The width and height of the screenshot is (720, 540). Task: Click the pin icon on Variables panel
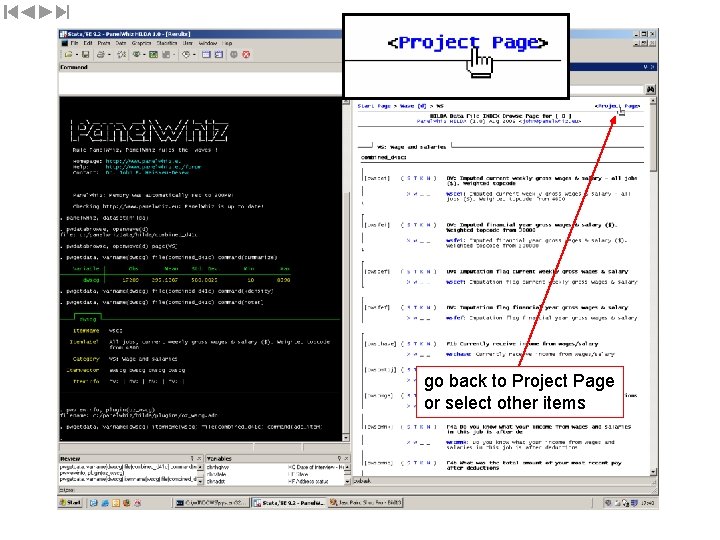339,458
